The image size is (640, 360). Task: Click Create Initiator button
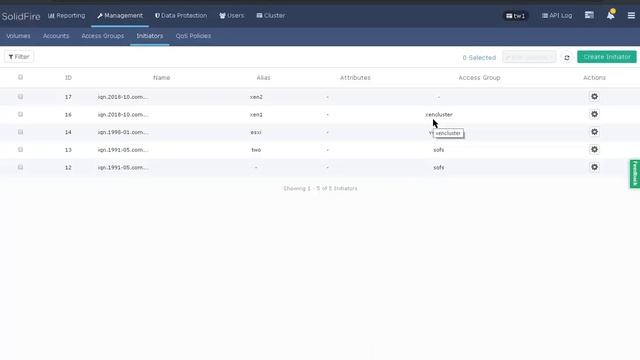coord(607,57)
